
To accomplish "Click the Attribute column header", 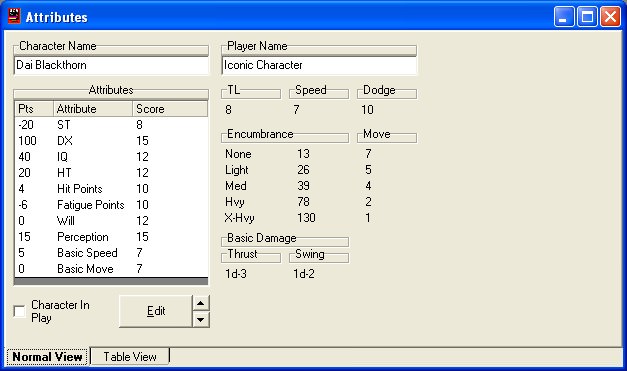I will [93, 109].
